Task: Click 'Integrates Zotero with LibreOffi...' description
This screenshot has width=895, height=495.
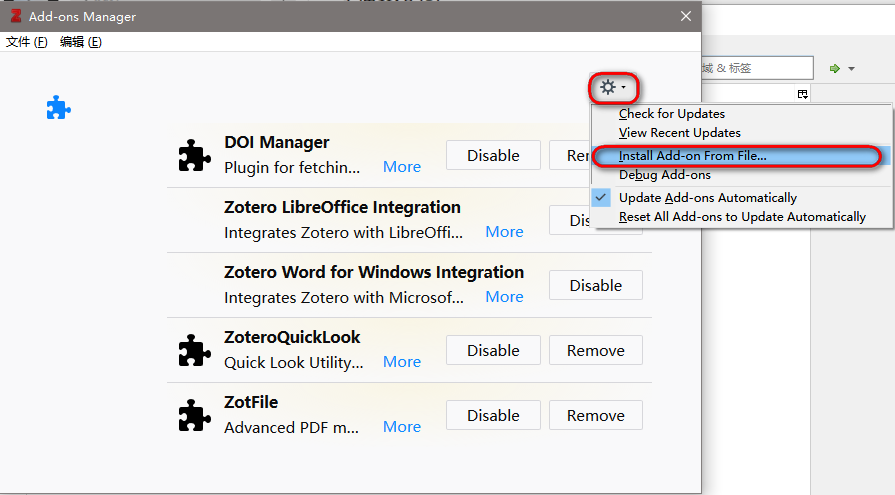Action: [x=344, y=232]
